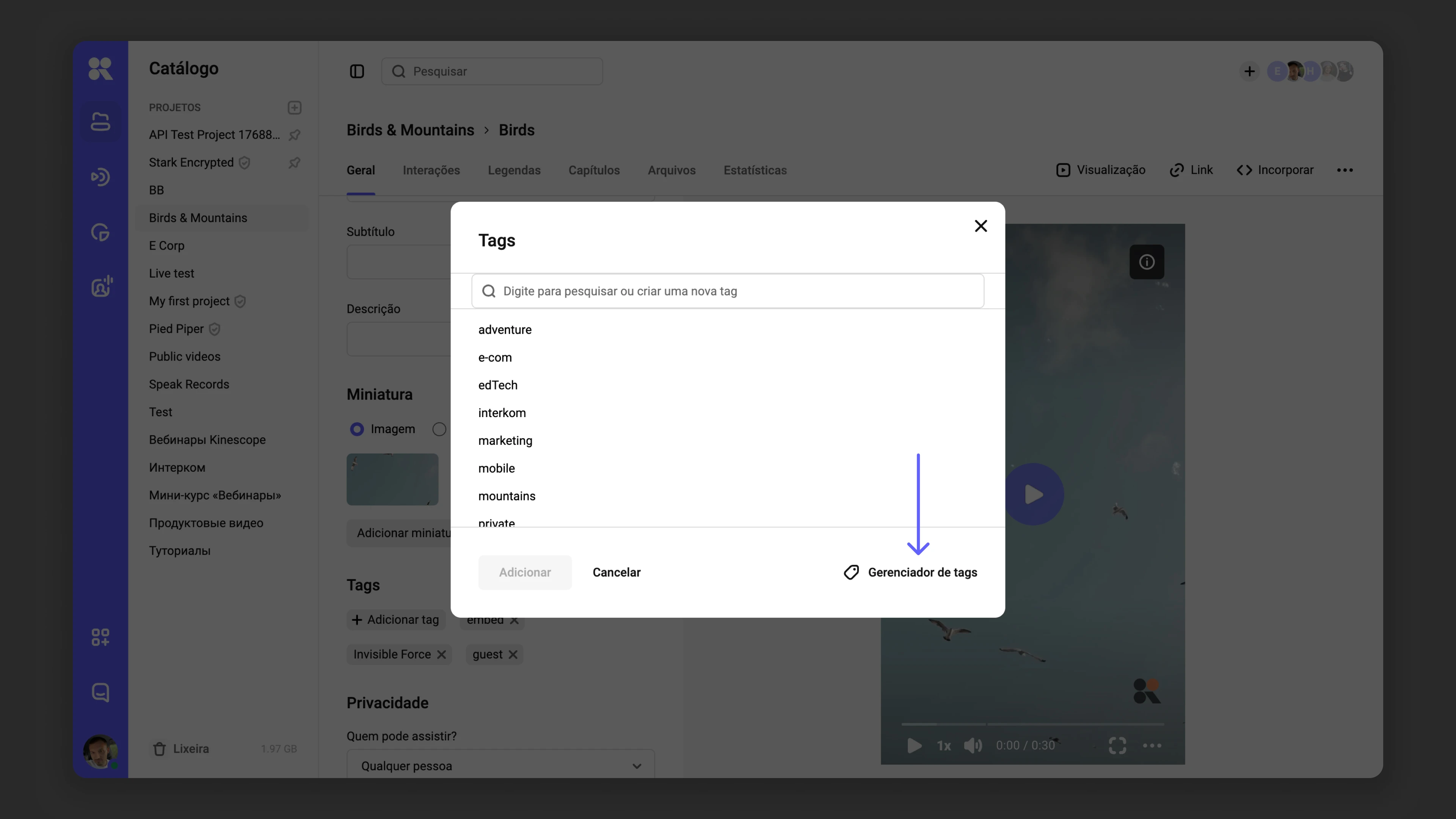1456x819 pixels.
Task: Select the Imagem thumbnail radio option
Action: [x=357, y=429]
